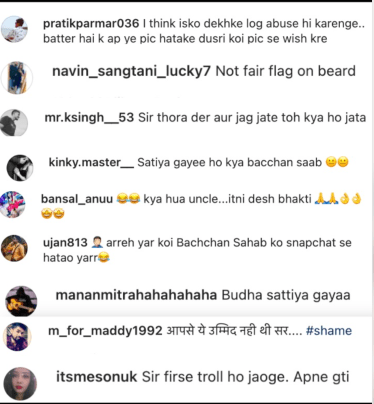Click the itsmesonuk username

(x=96, y=377)
